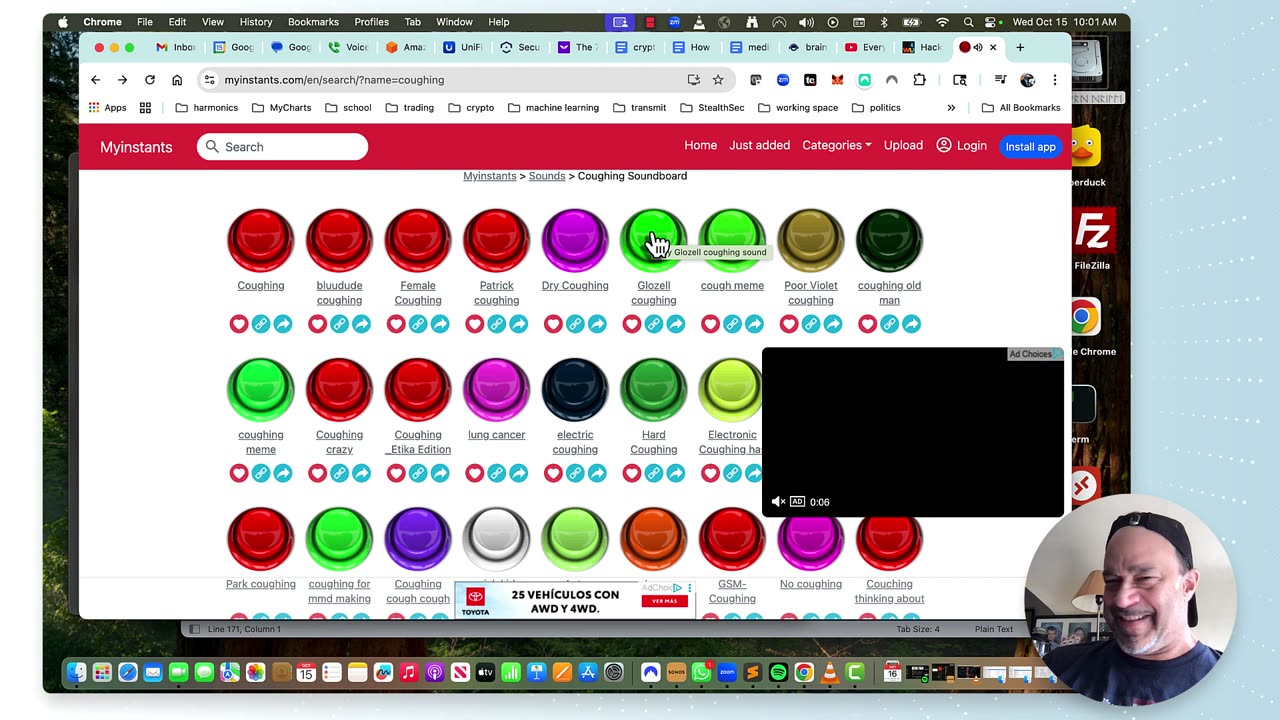Favorite the Coughing sound with heart icon

(239, 324)
